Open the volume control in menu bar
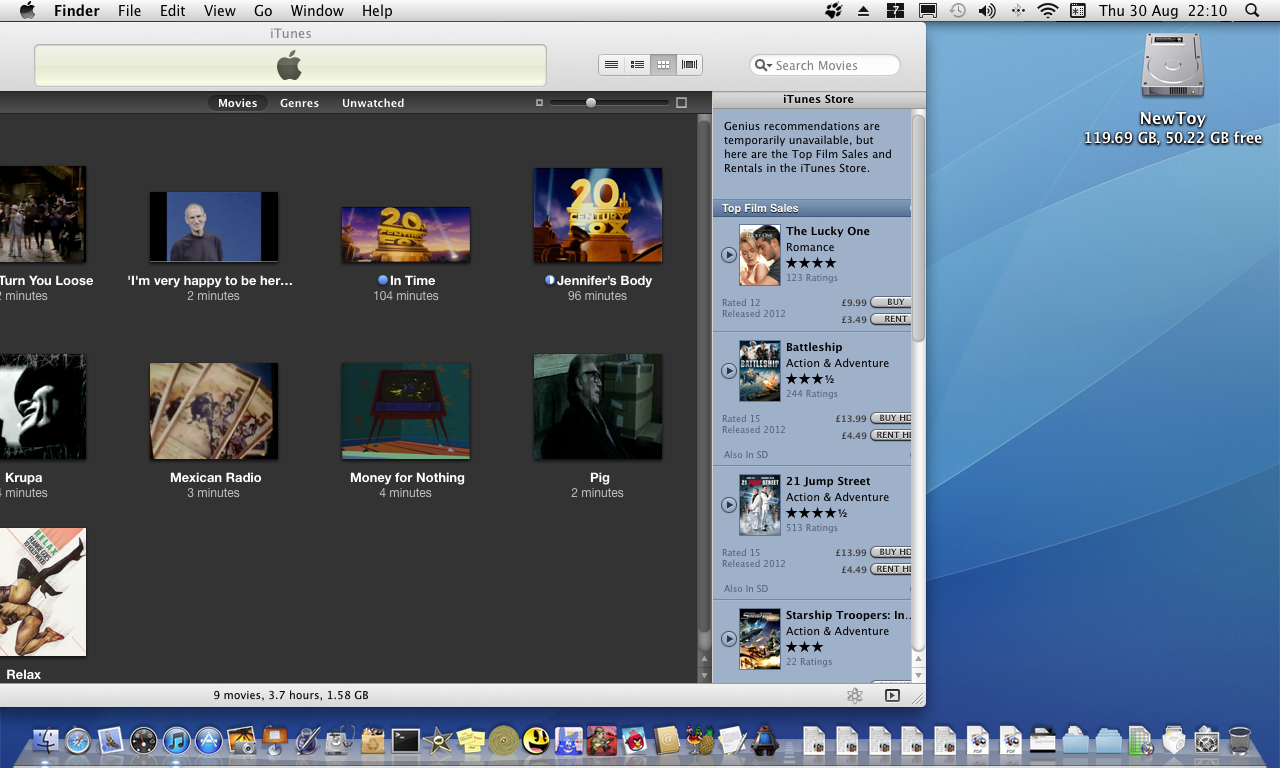This screenshot has height=768, width=1280. [x=987, y=11]
